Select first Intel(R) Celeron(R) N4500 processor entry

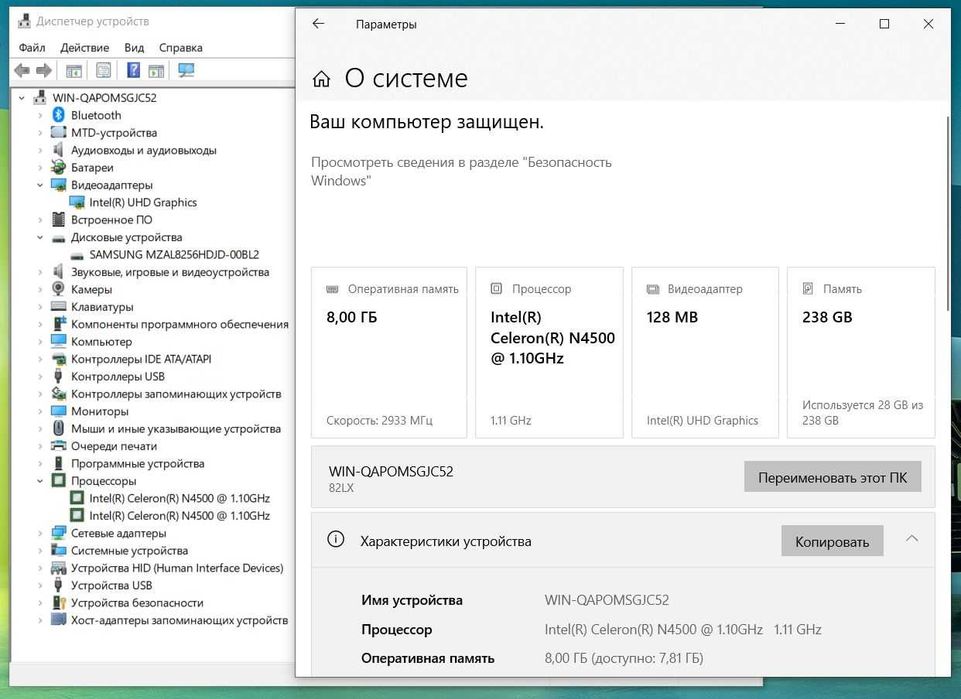(180, 498)
